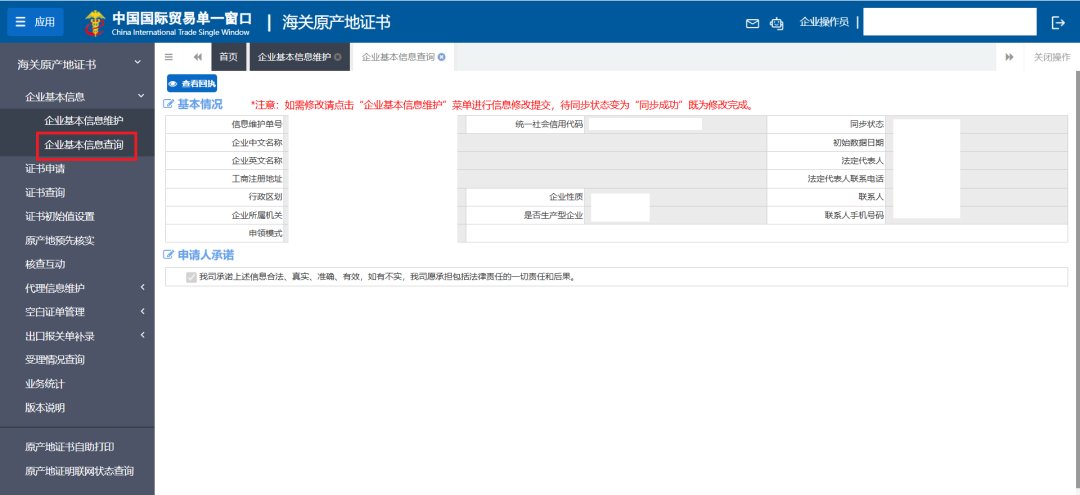The height and width of the screenshot is (495, 1080).
Task: Click the 工商注册地址 label
Action: pos(257,179)
